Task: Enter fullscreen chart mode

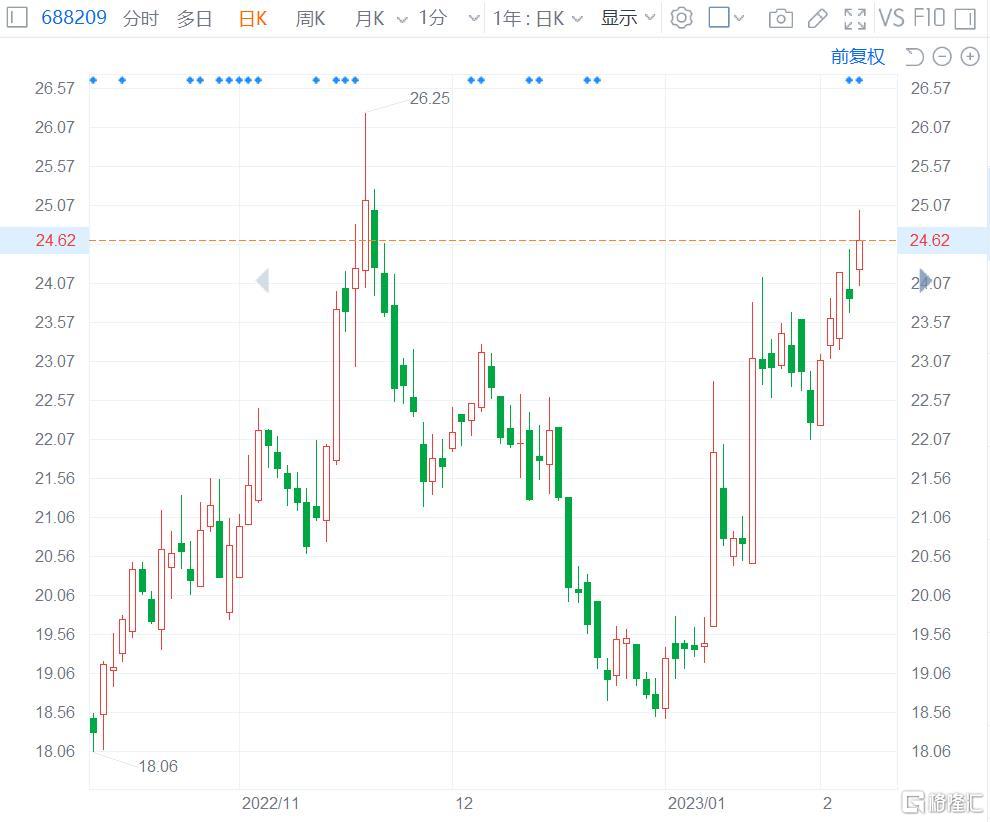Action: (855, 18)
